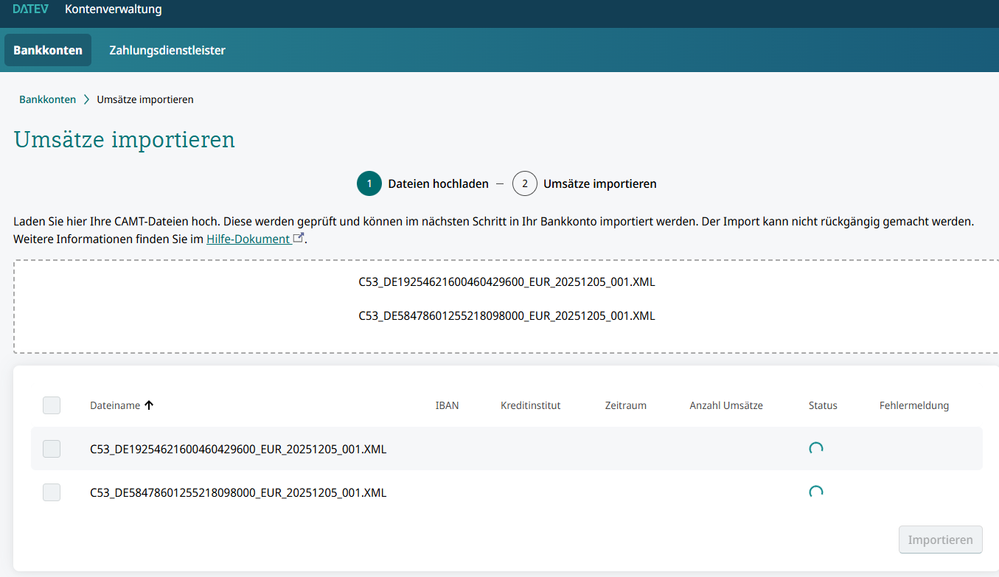
Task: Click the Fehlermeldung column header
Action: click(x=913, y=404)
